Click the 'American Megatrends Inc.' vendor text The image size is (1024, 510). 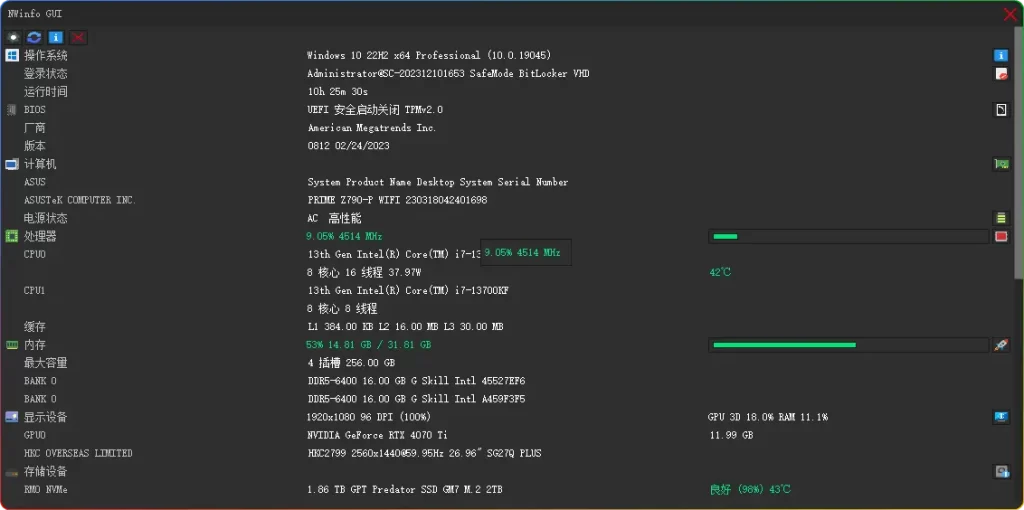pyautogui.click(x=372, y=128)
